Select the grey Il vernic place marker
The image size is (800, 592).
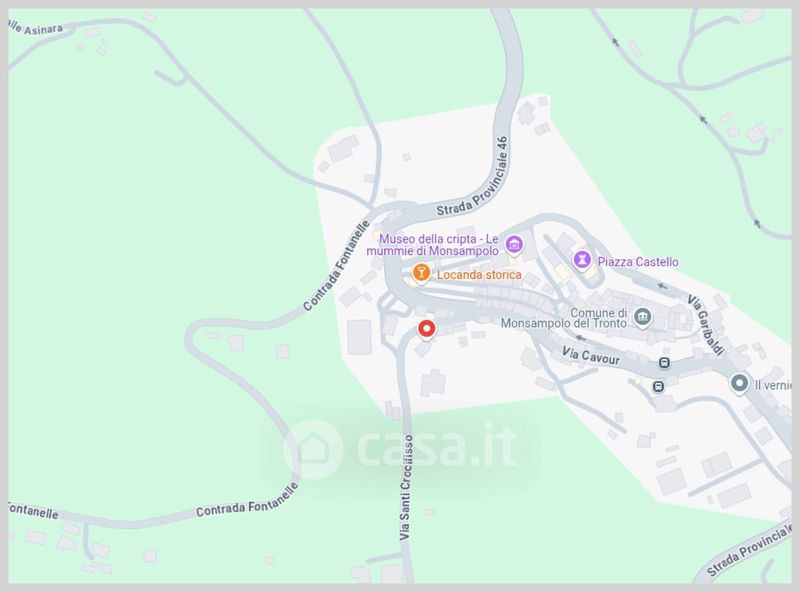[739, 383]
